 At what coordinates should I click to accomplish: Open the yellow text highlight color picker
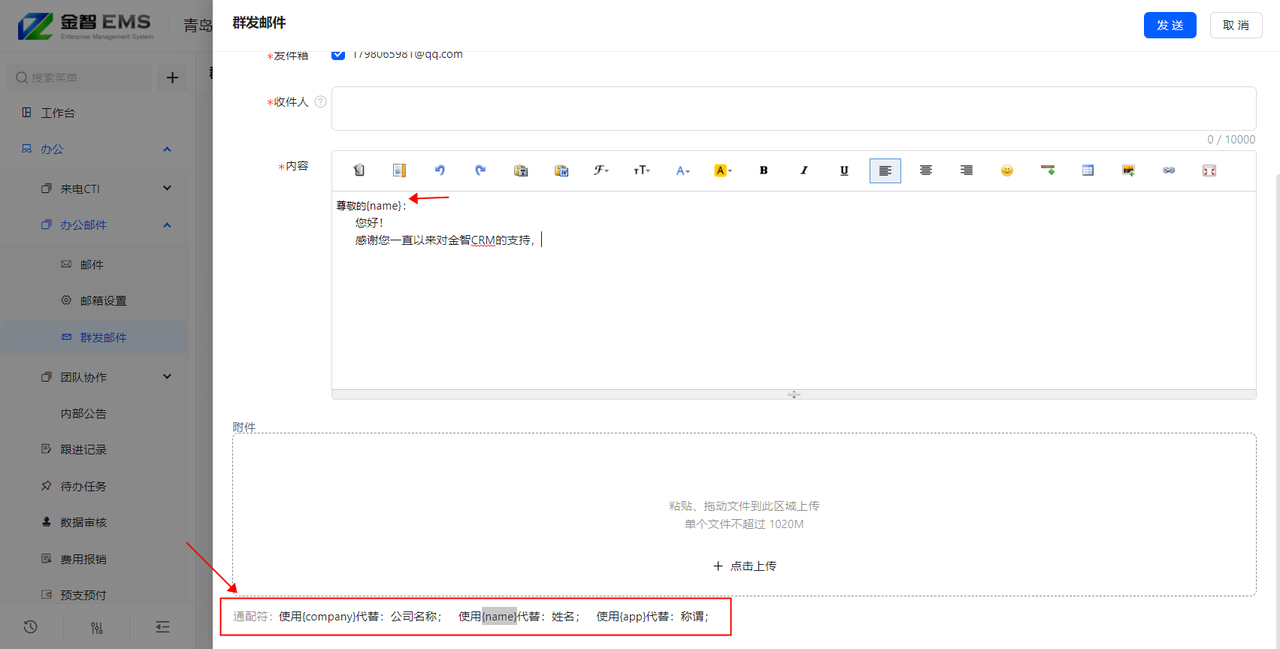723,171
